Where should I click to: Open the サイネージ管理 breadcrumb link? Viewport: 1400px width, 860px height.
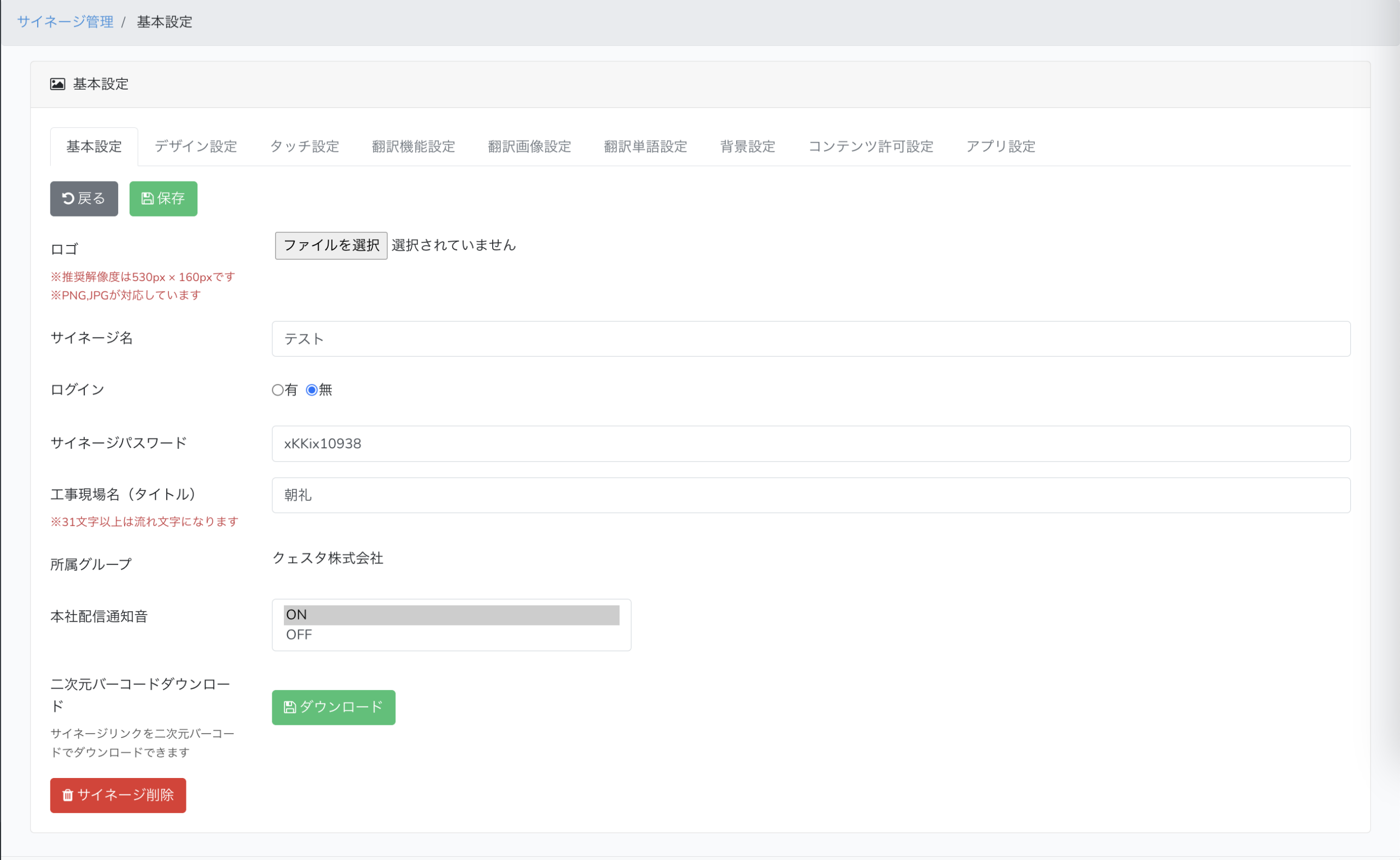pos(65,22)
